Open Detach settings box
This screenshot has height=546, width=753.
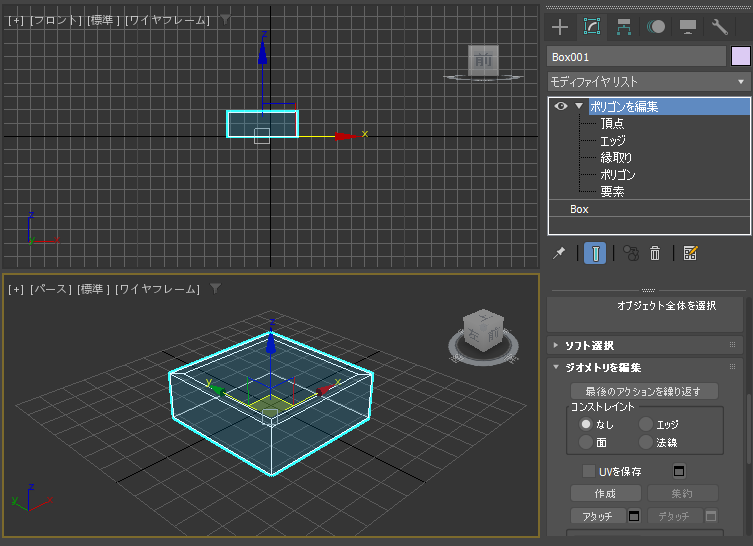pos(711,516)
